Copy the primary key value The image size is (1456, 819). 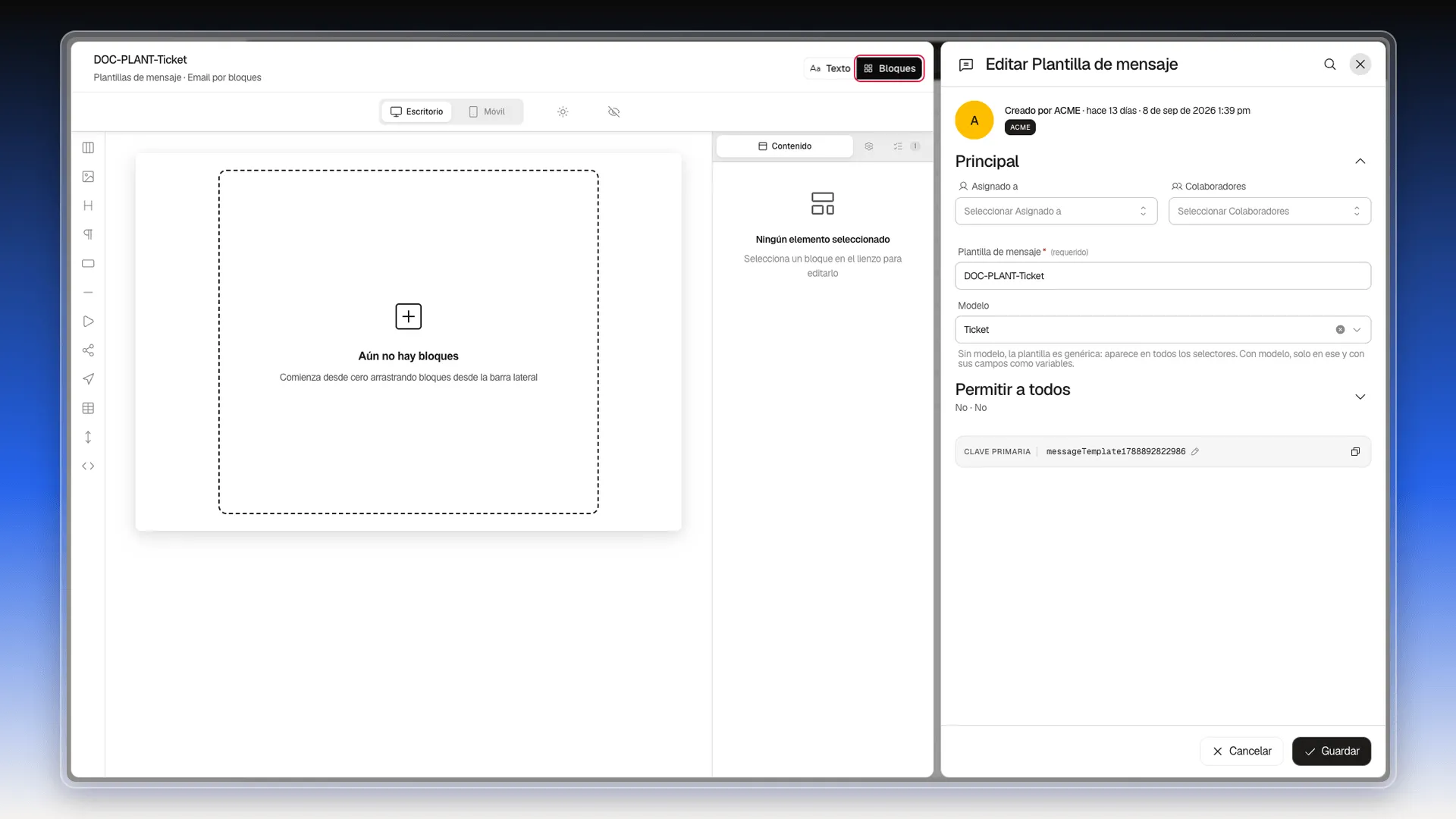click(x=1355, y=452)
